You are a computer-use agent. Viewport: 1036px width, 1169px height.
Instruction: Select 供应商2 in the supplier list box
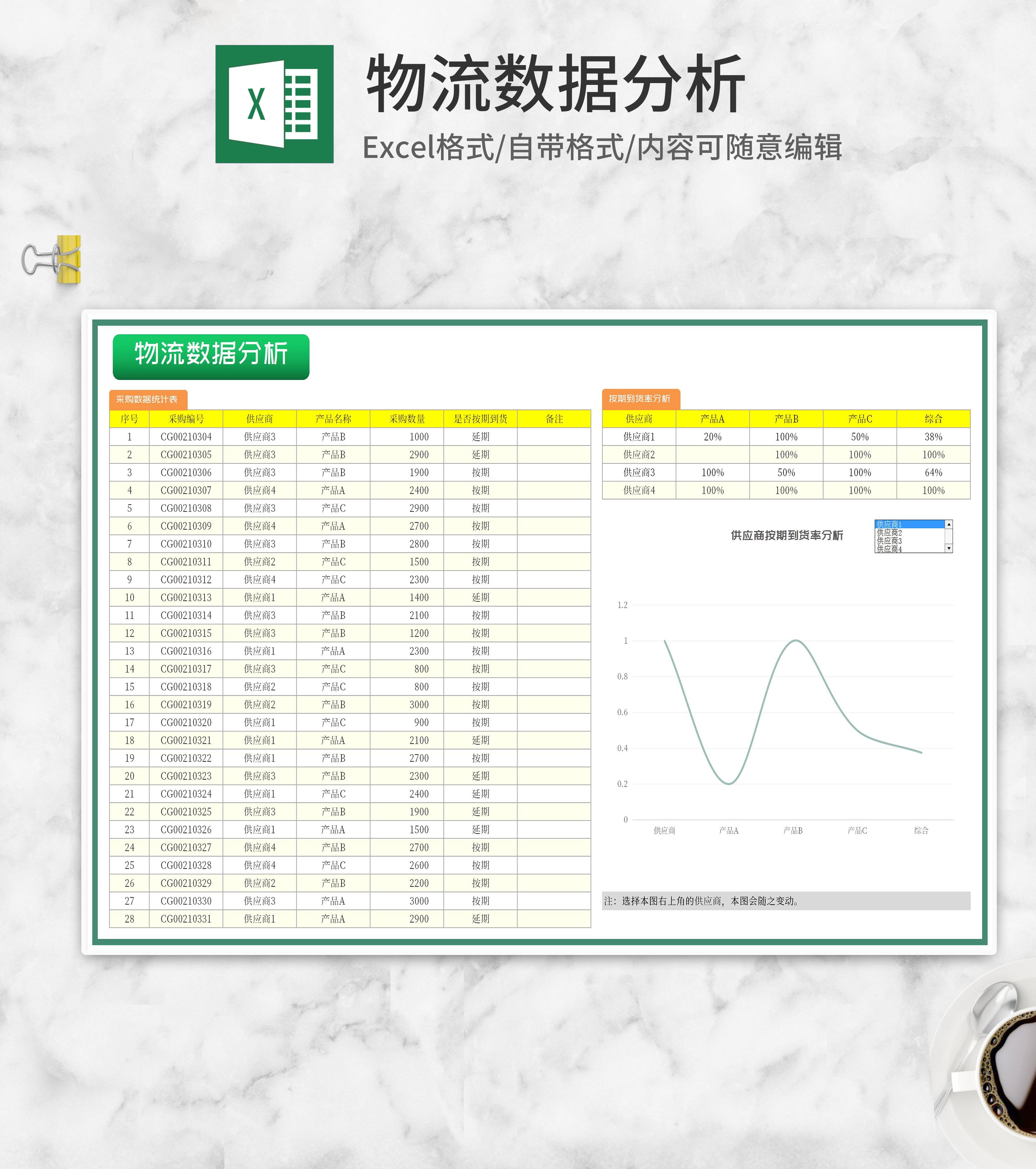tap(890, 533)
